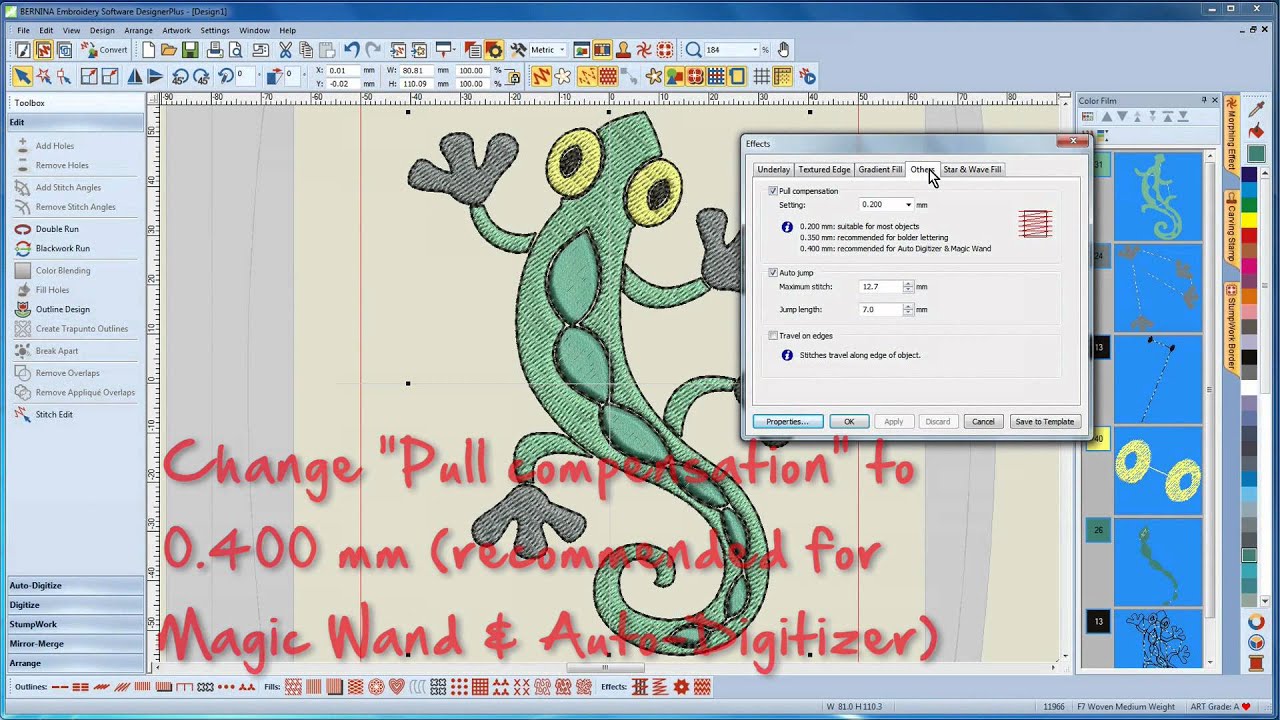This screenshot has height=720, width=1280.
Task: Open the Artwork menu
Action: [176, 31]
